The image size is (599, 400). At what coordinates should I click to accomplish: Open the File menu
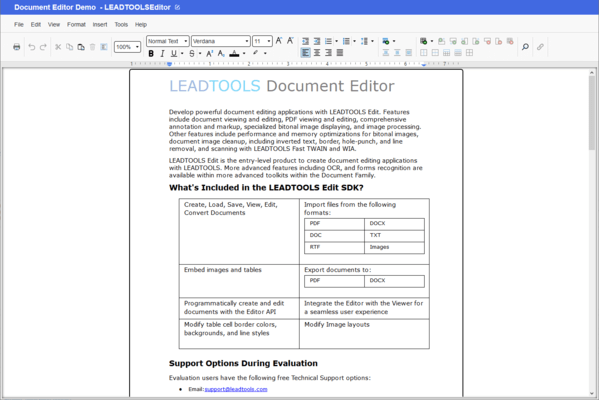tap(19, 24)
